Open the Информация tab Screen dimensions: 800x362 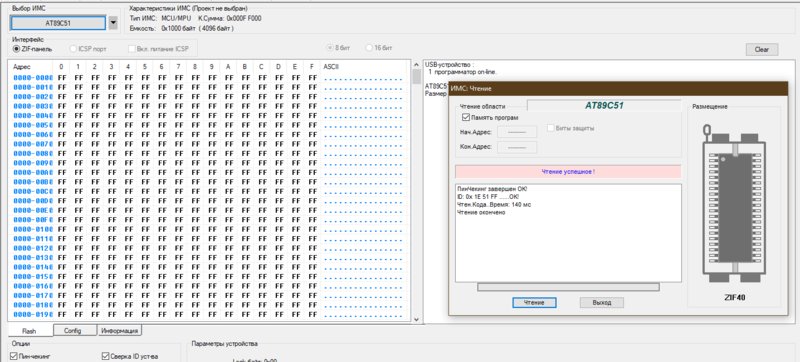click(x=119, y=330)
